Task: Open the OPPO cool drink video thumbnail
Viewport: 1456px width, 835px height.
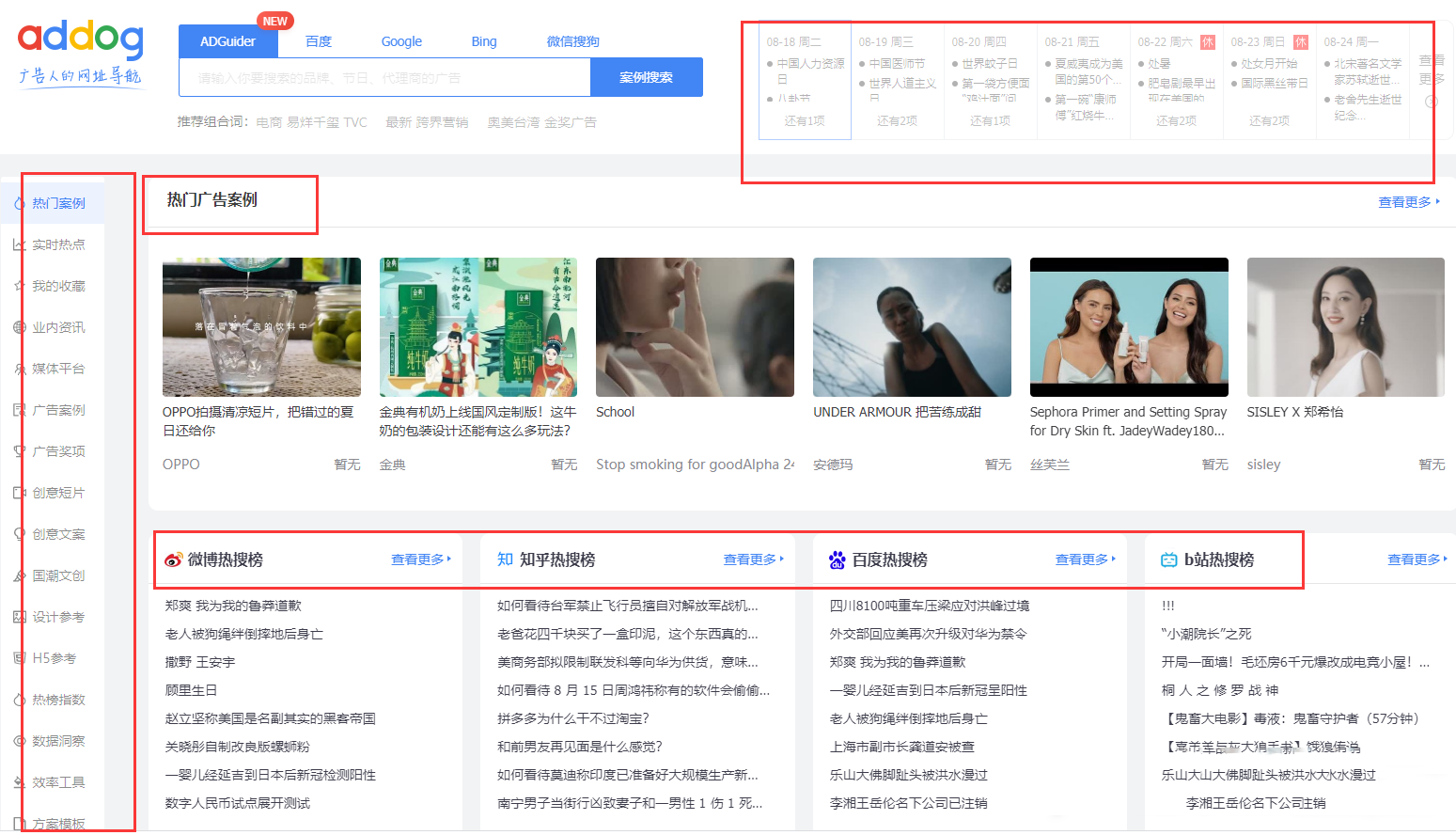Action: [x=261, y=327]
